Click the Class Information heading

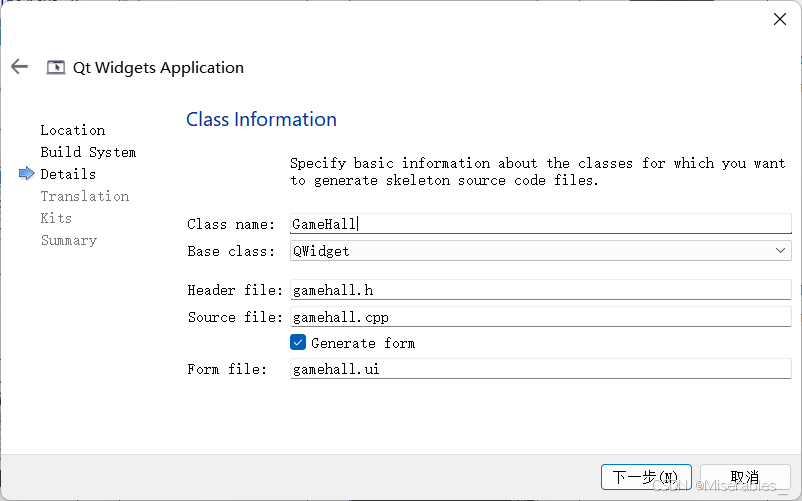tap(261, 119)
